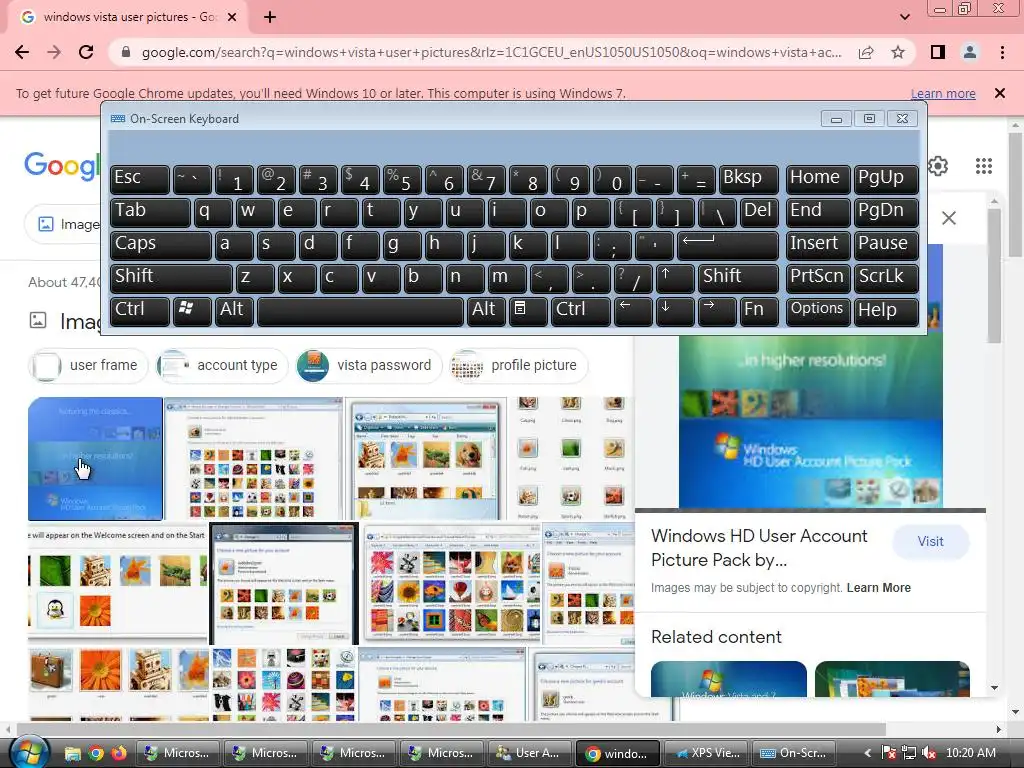Dismiss the Chrome update notification bar
The width and height of the screenshot is (1024, 768).
click(999, 93)
